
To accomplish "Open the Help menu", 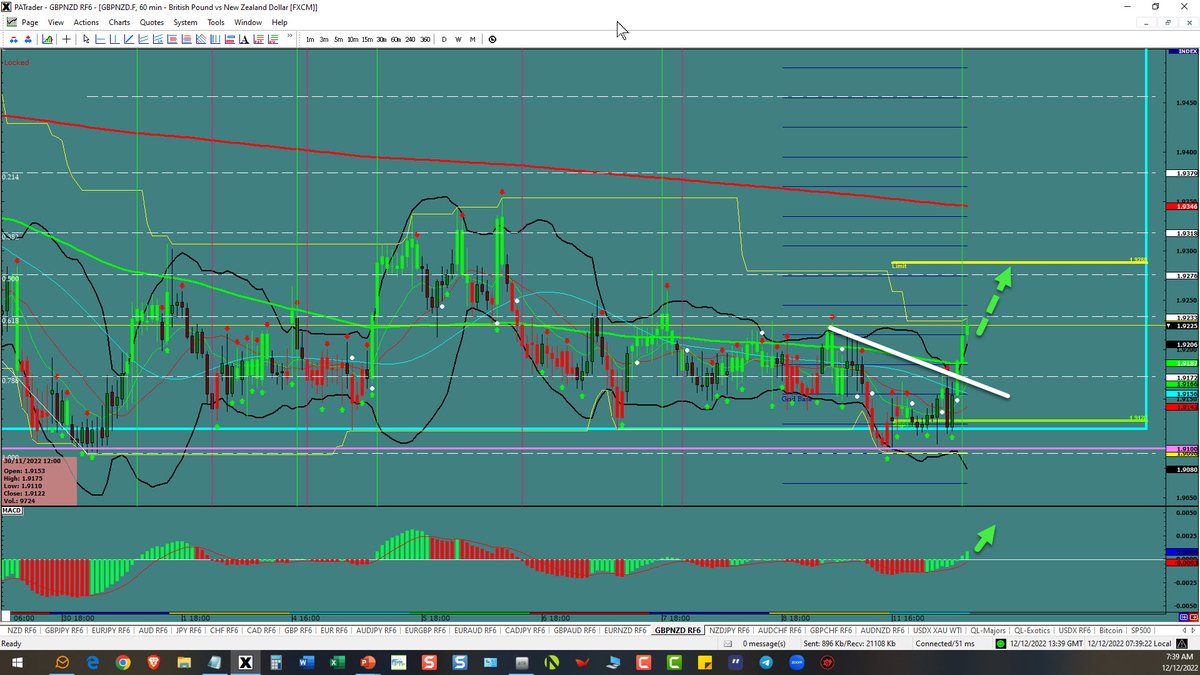I will (279, 22).
